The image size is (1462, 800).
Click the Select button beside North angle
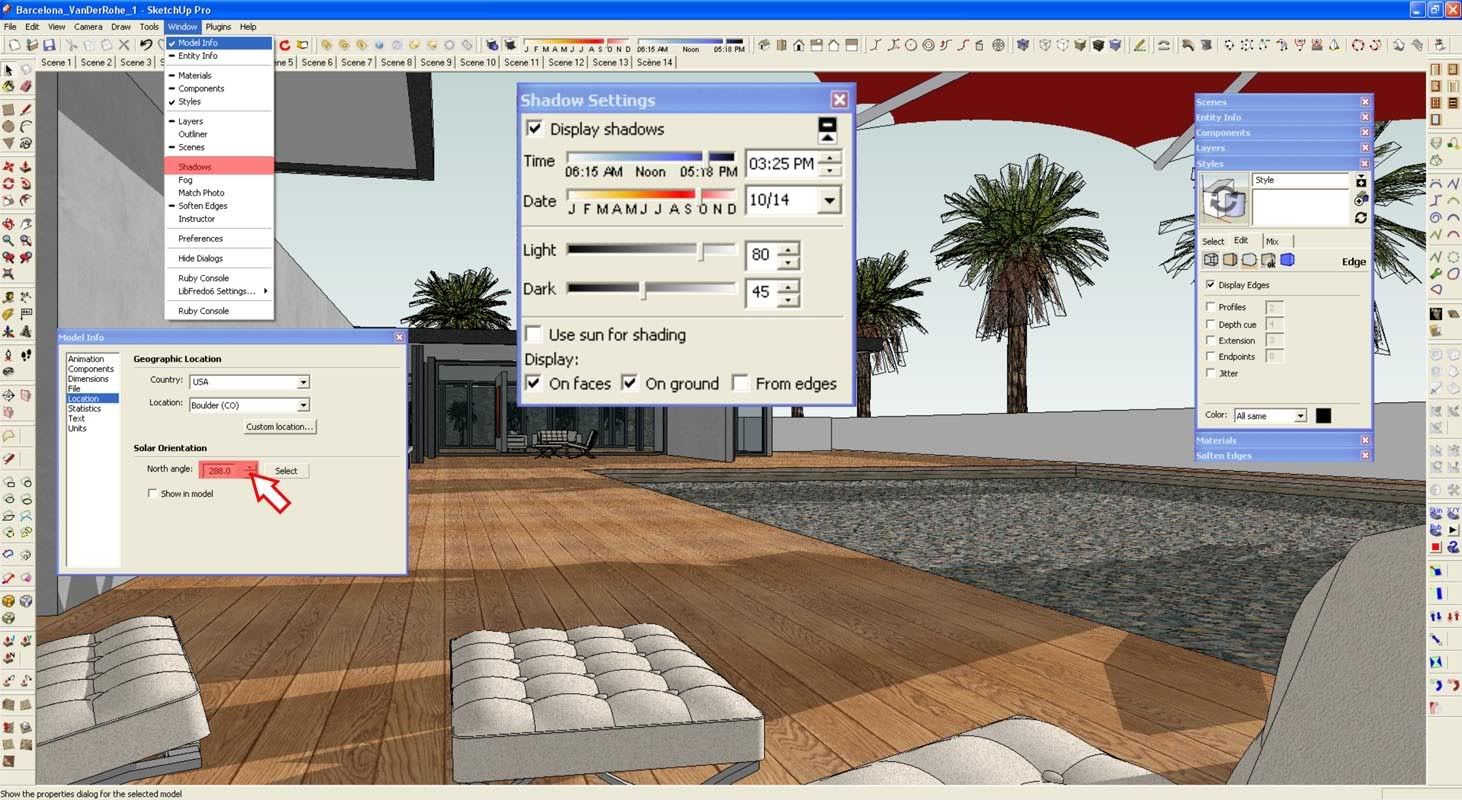tap(286, 470)
